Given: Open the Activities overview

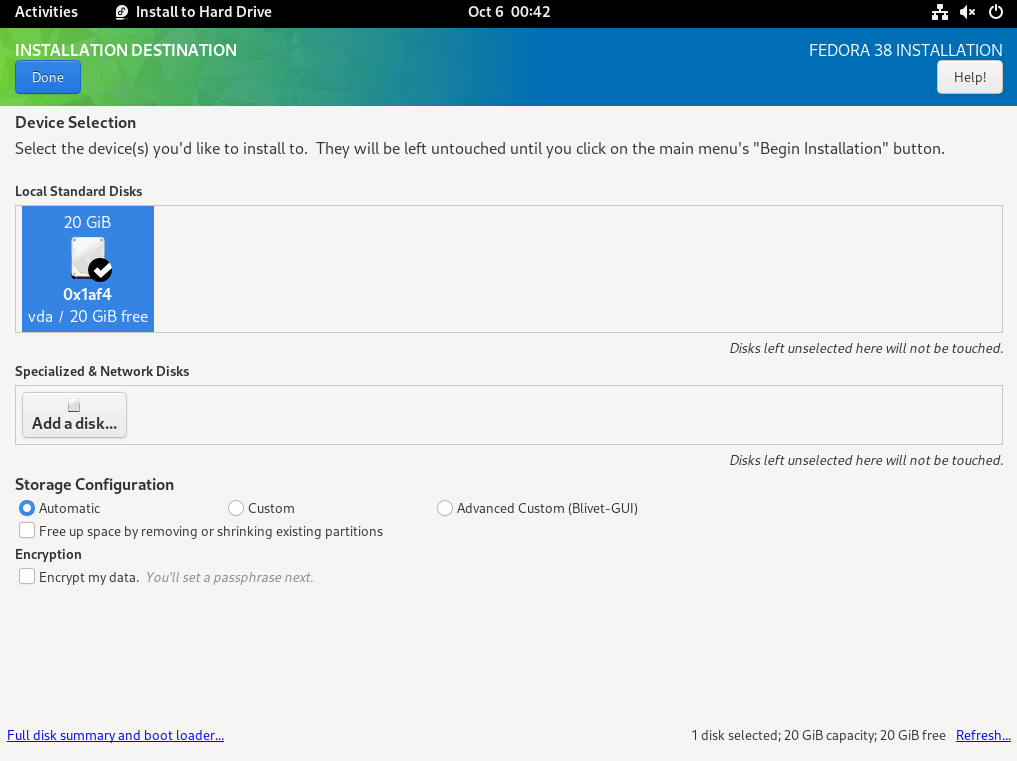Looking at the screenshot, I should coord(46,12).
